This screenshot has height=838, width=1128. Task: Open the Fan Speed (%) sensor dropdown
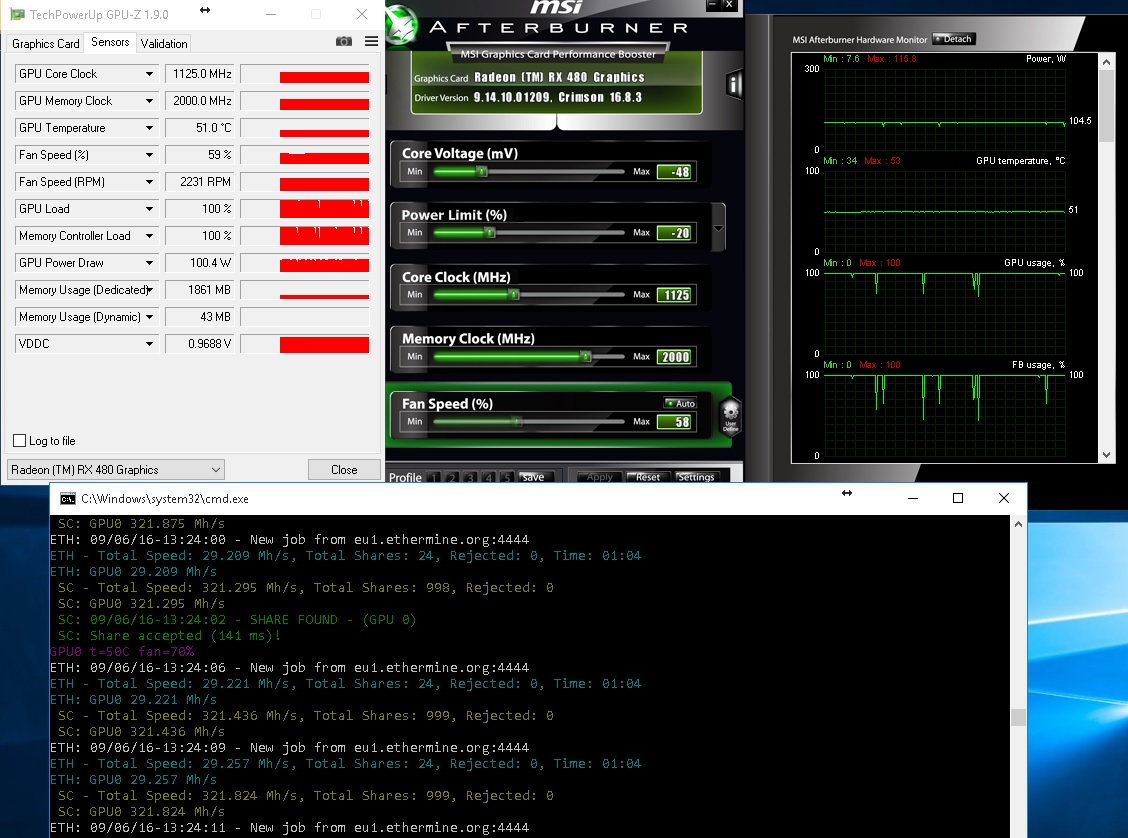click(149, 155)
